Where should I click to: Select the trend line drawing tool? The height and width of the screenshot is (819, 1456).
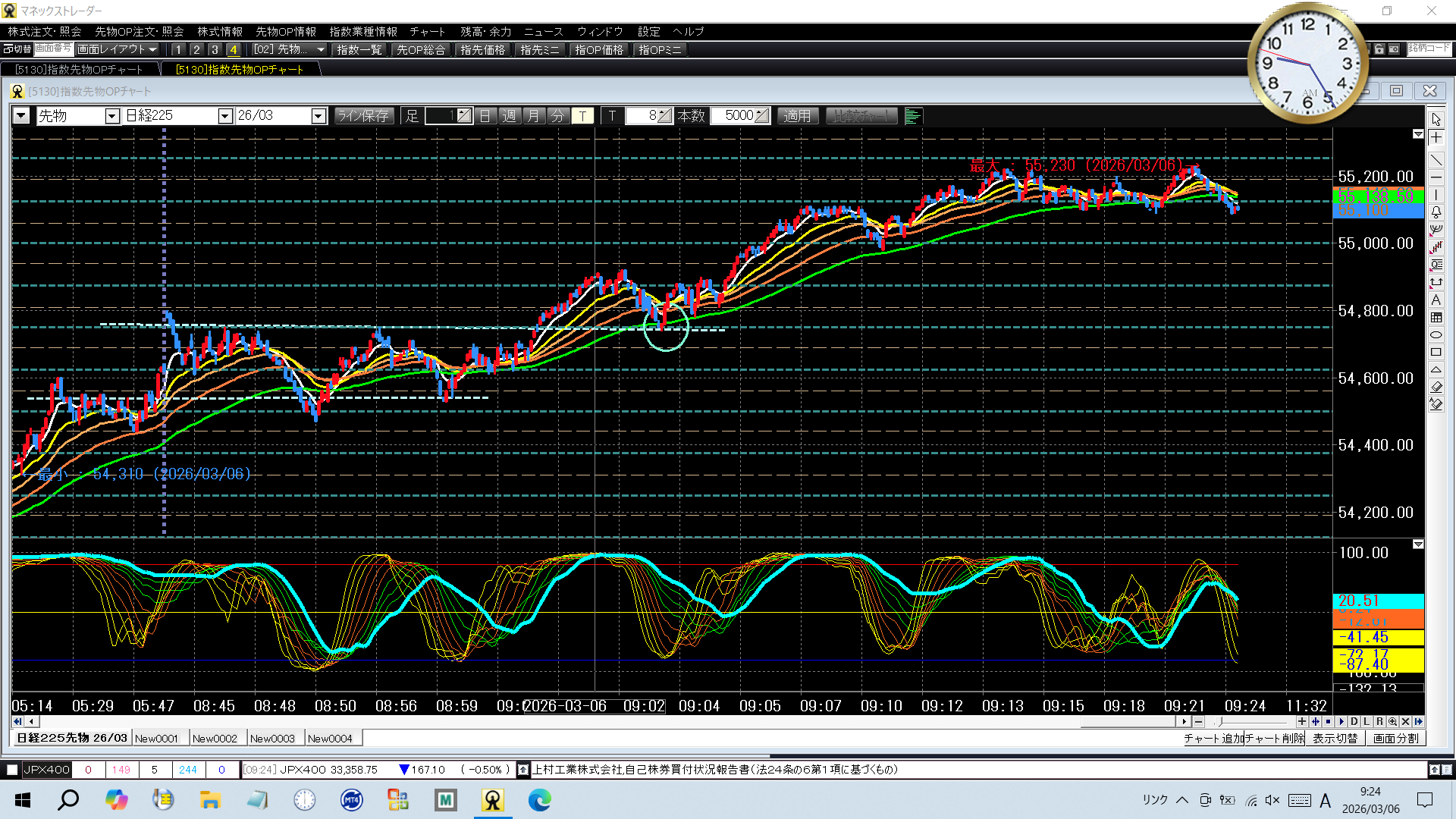coord(1436,160)
